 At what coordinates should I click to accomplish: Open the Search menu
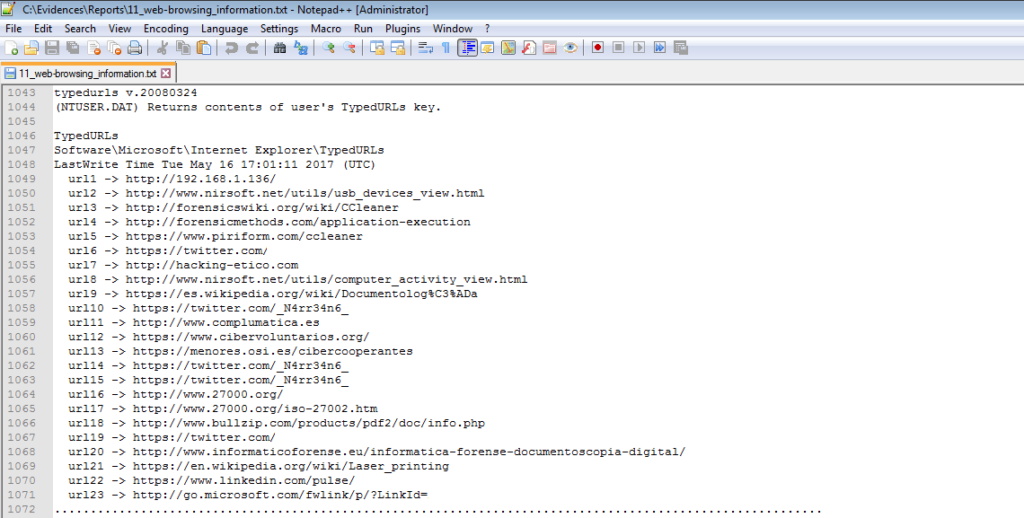click(80, 29)
